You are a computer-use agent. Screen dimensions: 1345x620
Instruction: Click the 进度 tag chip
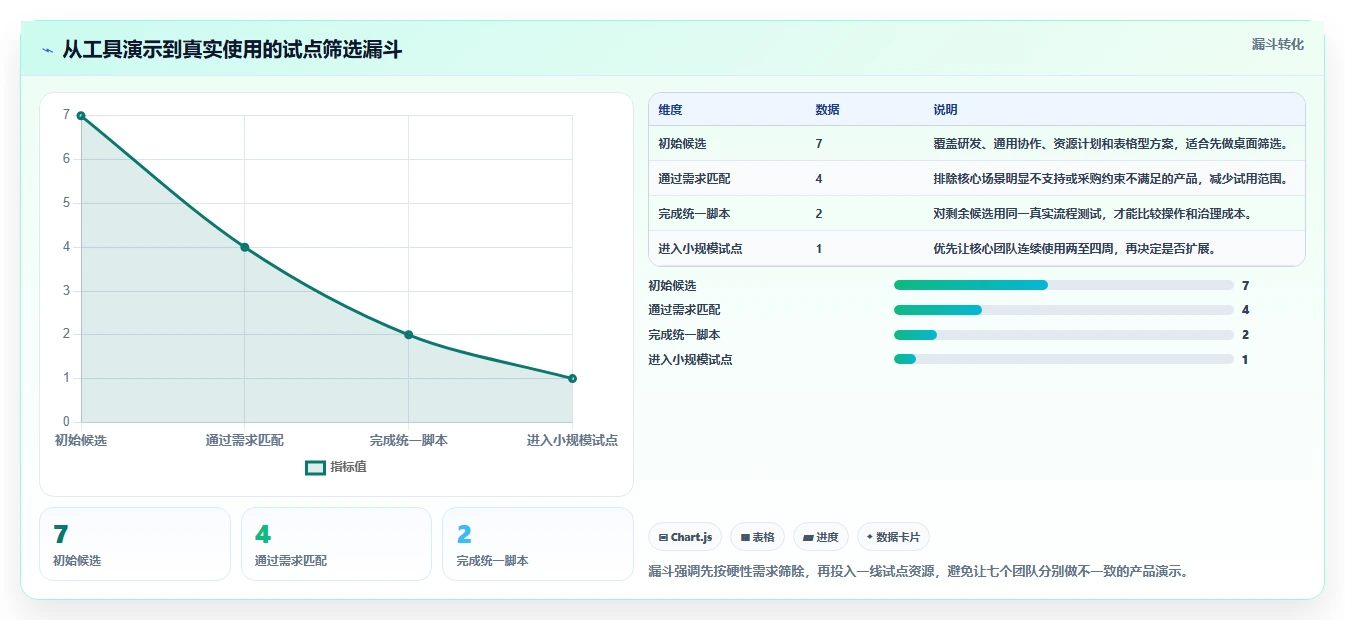pos(821,537)
